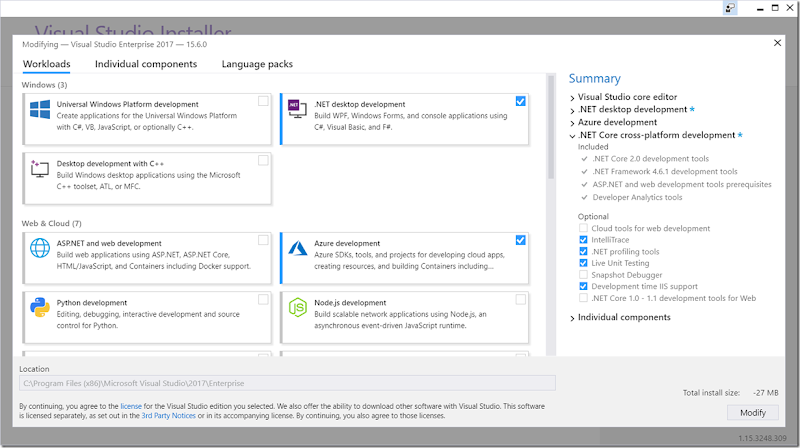Click the Windows (3) category heading
Screen dimensions: 800x448
click(x=44, y=85)
